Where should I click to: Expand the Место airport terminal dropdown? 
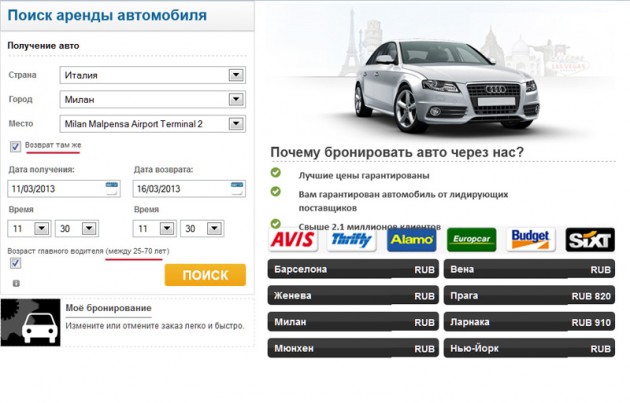(236, 124)
